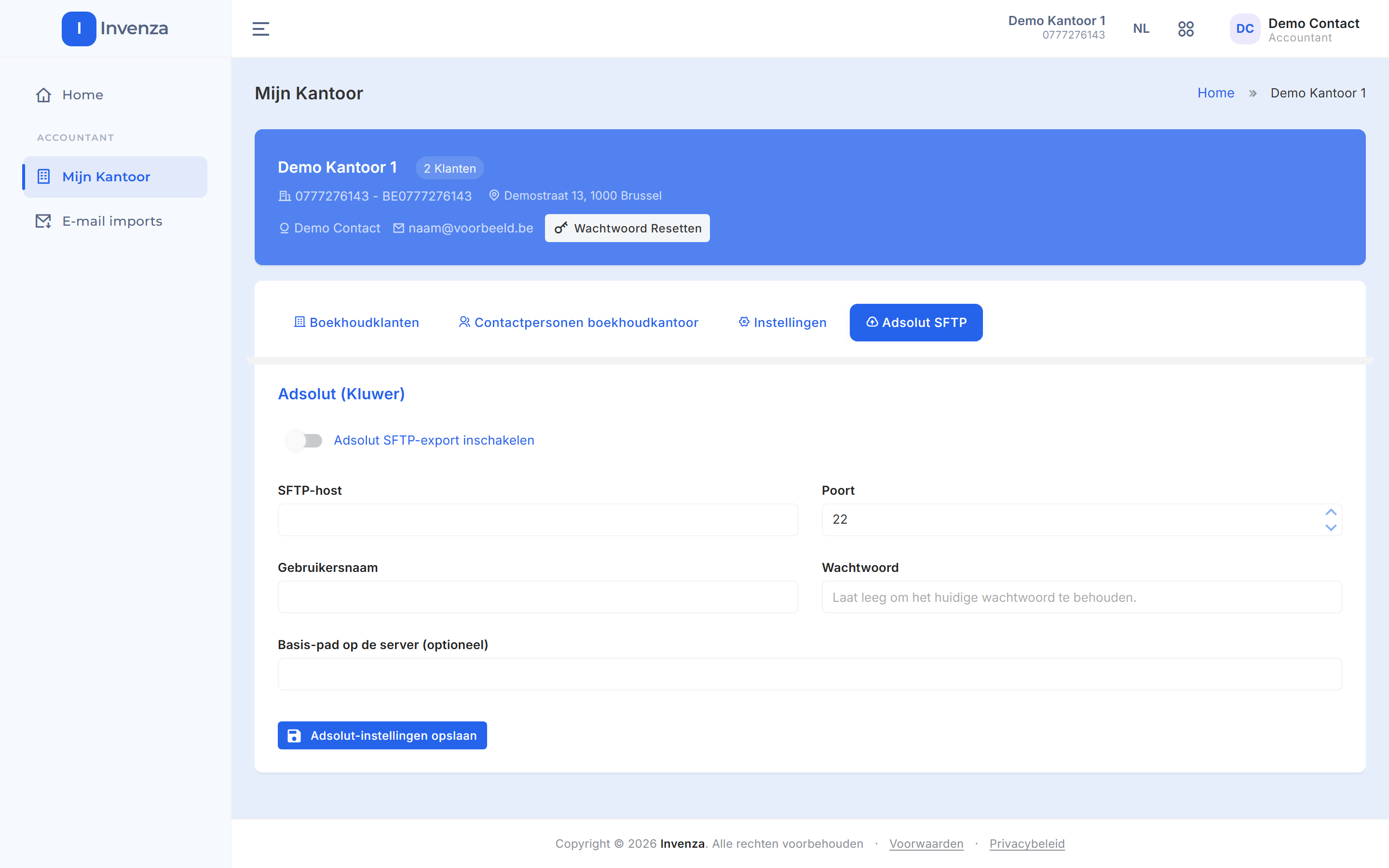This screenshot has height=868, width=1389.
Task: Open the Privacybeleid footer link
Action: (1027, 844)
